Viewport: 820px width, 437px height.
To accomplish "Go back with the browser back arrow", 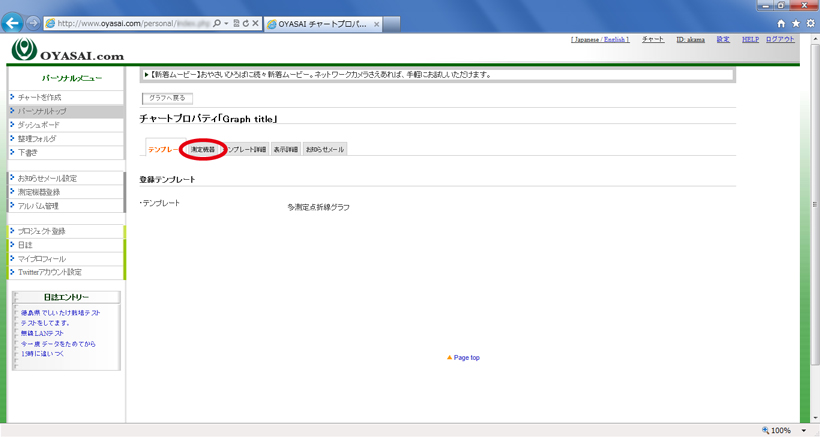I will point(12,23).
